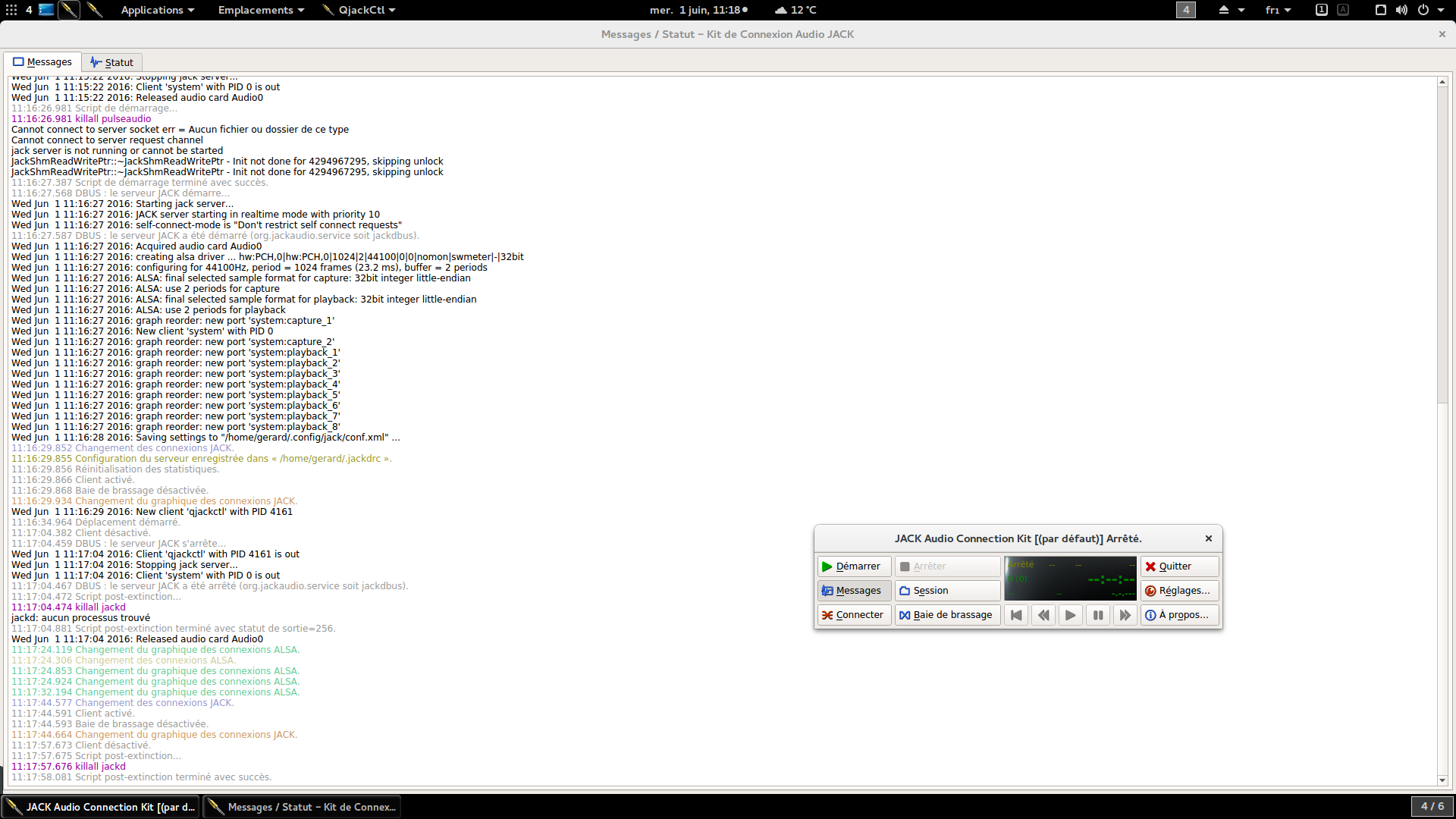Start JACK with the Démarrer button
This screenshot has height=819, width=1456.
pyautogui.click(x=854, y=566)
